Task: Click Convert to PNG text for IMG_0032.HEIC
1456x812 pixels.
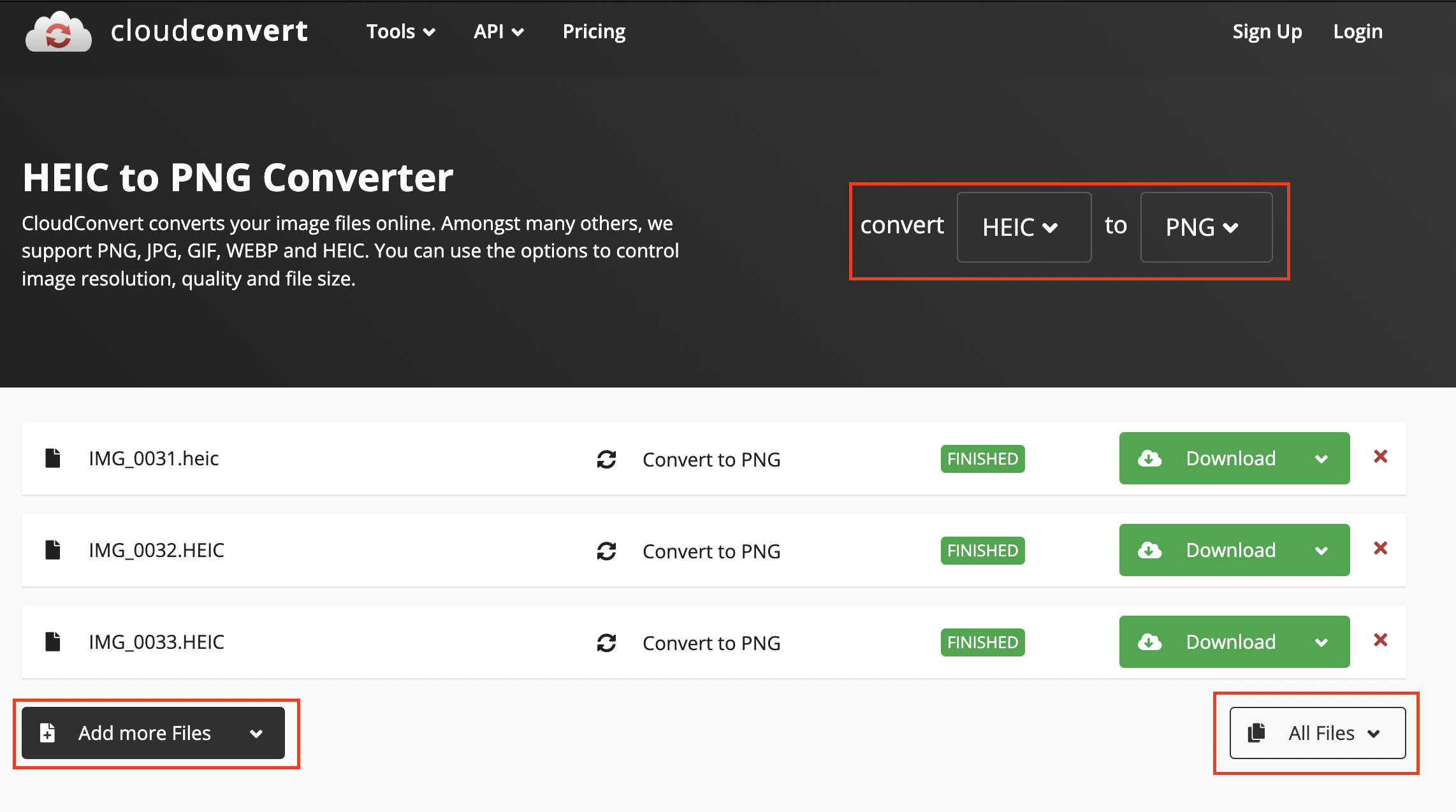Action: coord(711,551)
